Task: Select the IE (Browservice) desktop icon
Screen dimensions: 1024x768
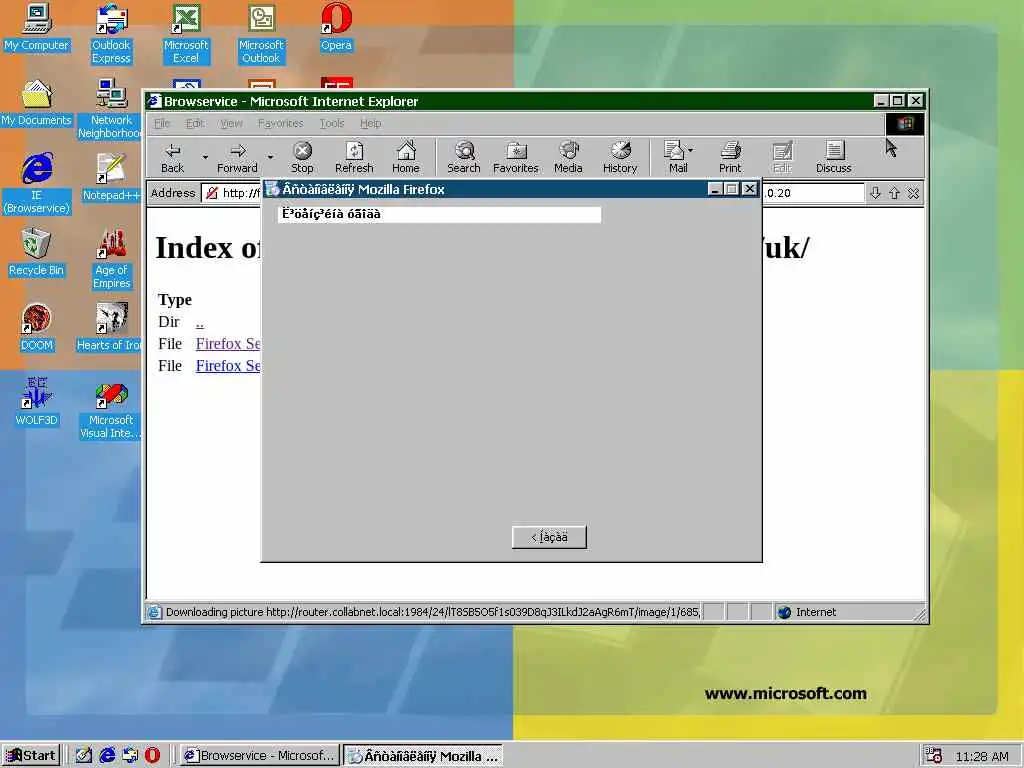Action: (x=37, y=184)
